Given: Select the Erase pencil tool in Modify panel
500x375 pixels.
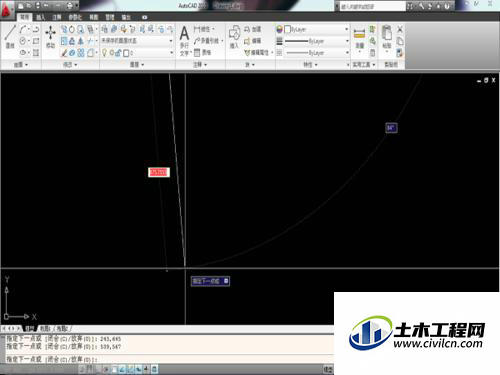Looking at the screenshot, I should 64,53.
